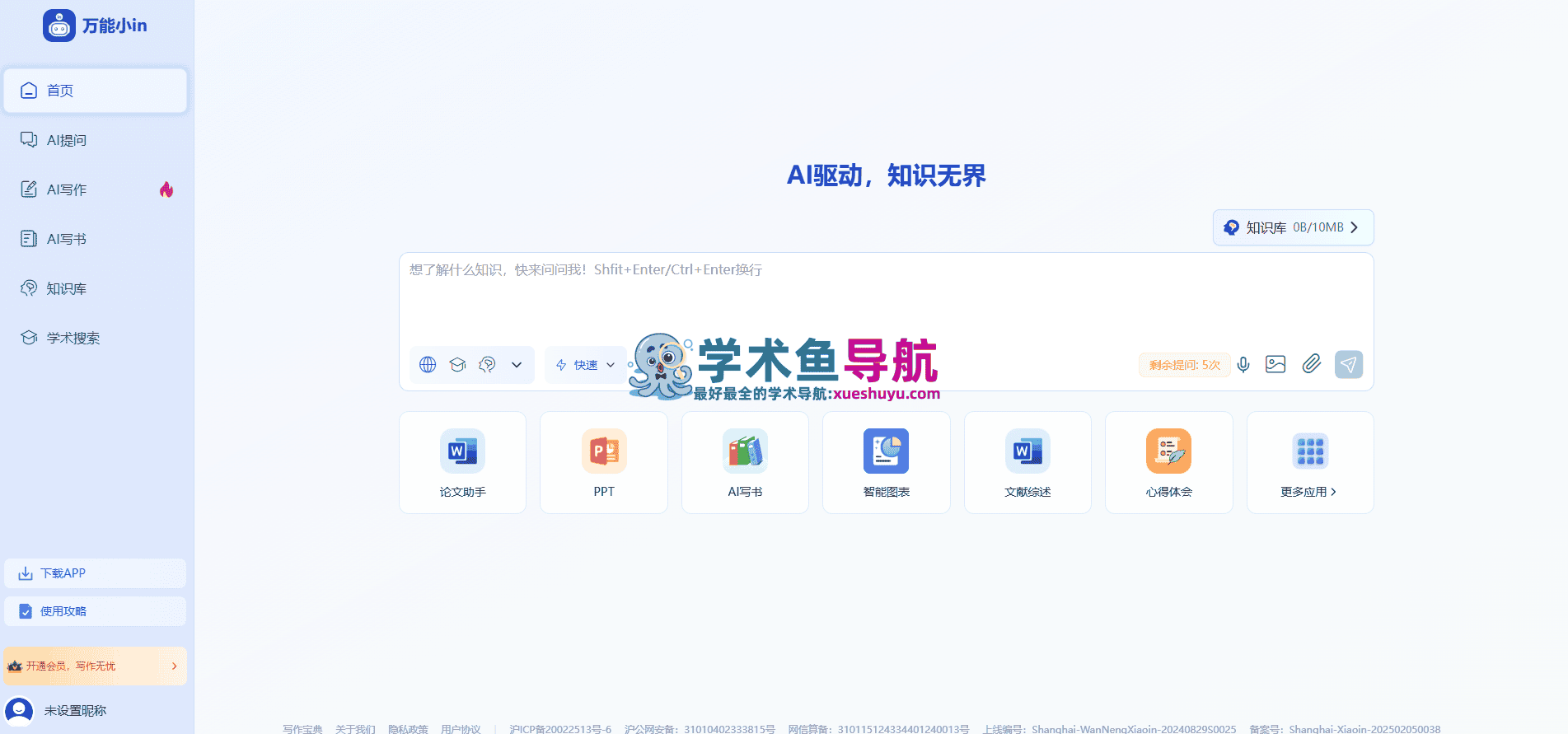
Task: Open the PPT application card
Action: pyautogui.click(x=604, y=462)
